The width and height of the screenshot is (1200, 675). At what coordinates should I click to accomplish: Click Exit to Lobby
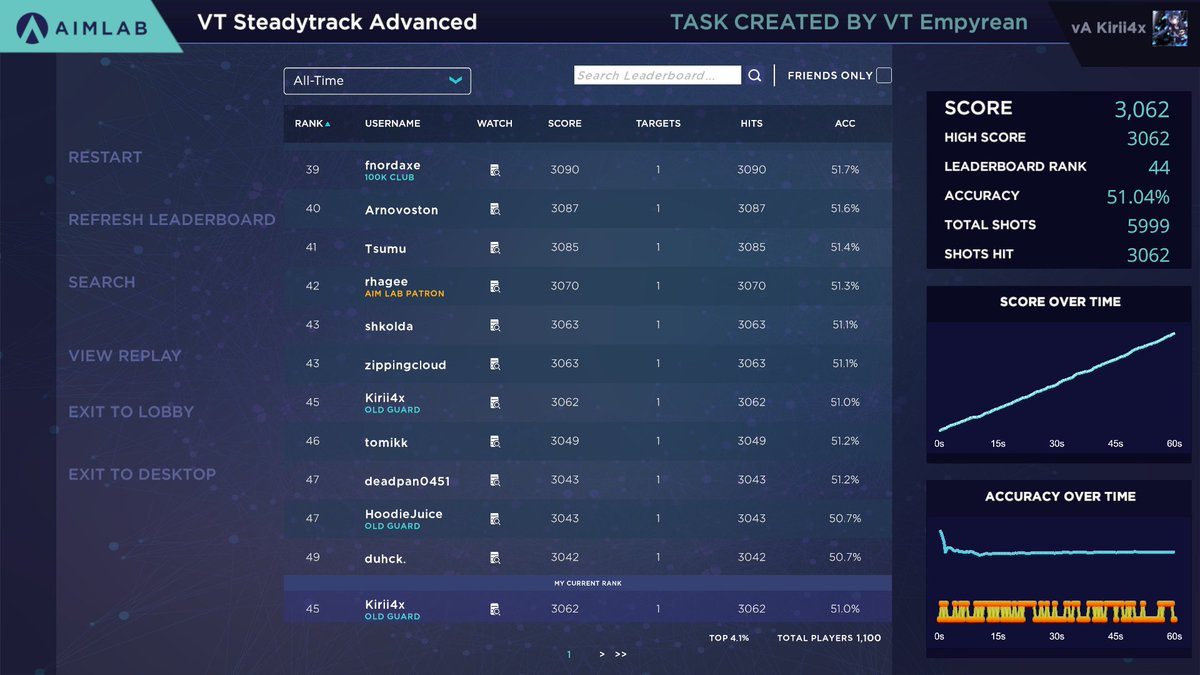click(x=131, y=411)
